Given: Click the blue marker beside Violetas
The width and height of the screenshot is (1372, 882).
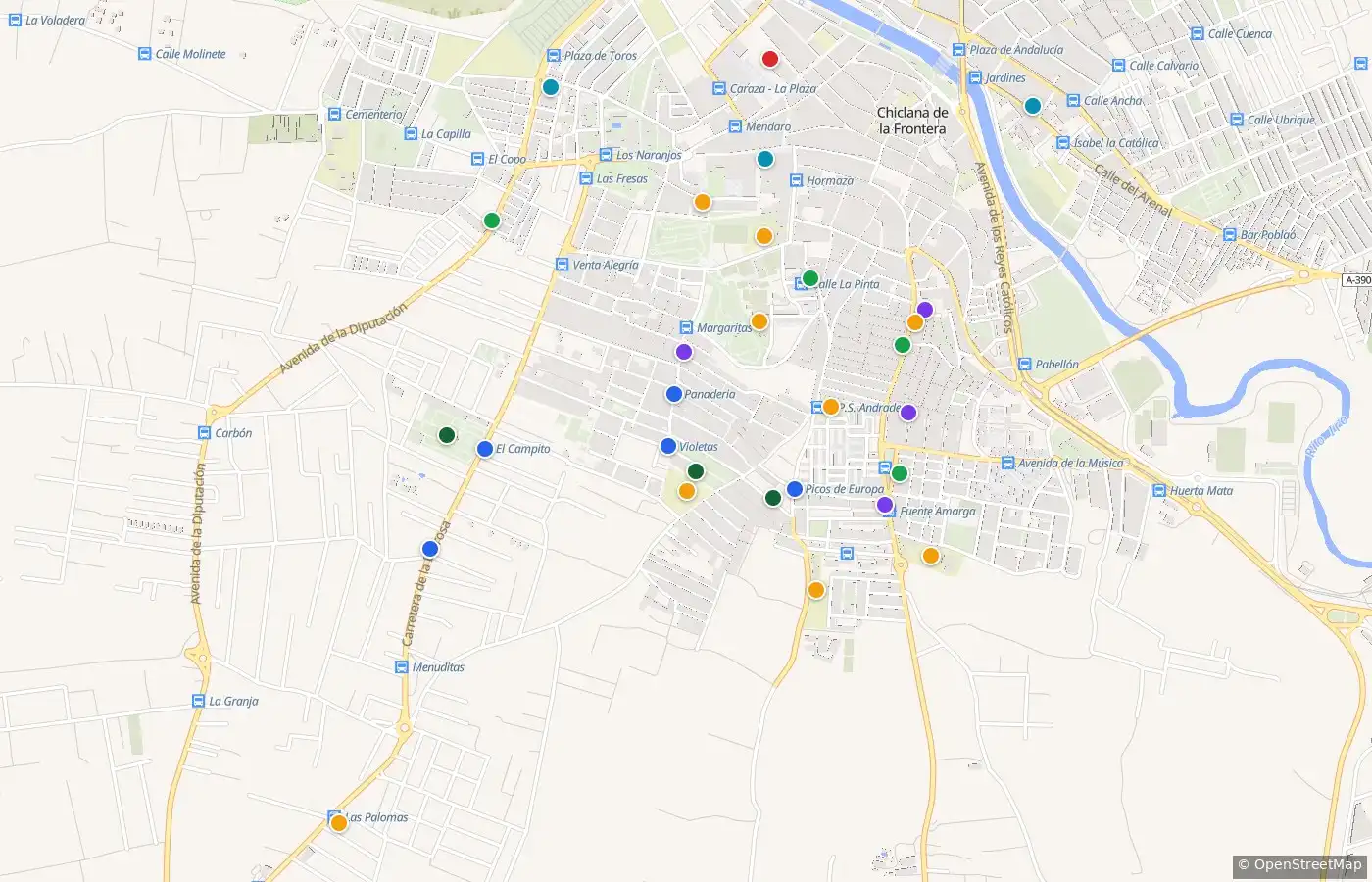Looking at the screenshot, I should coord(668,446).
